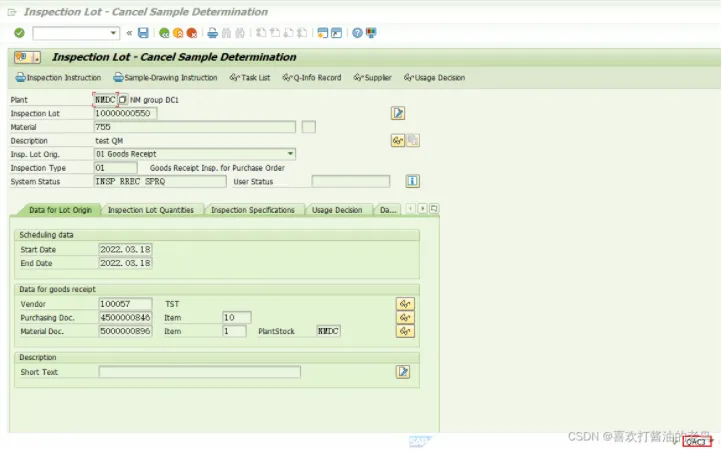Click the Print icon in toolbar
The width and height of the screenshot is (722, 453).
tap(212, 33)
